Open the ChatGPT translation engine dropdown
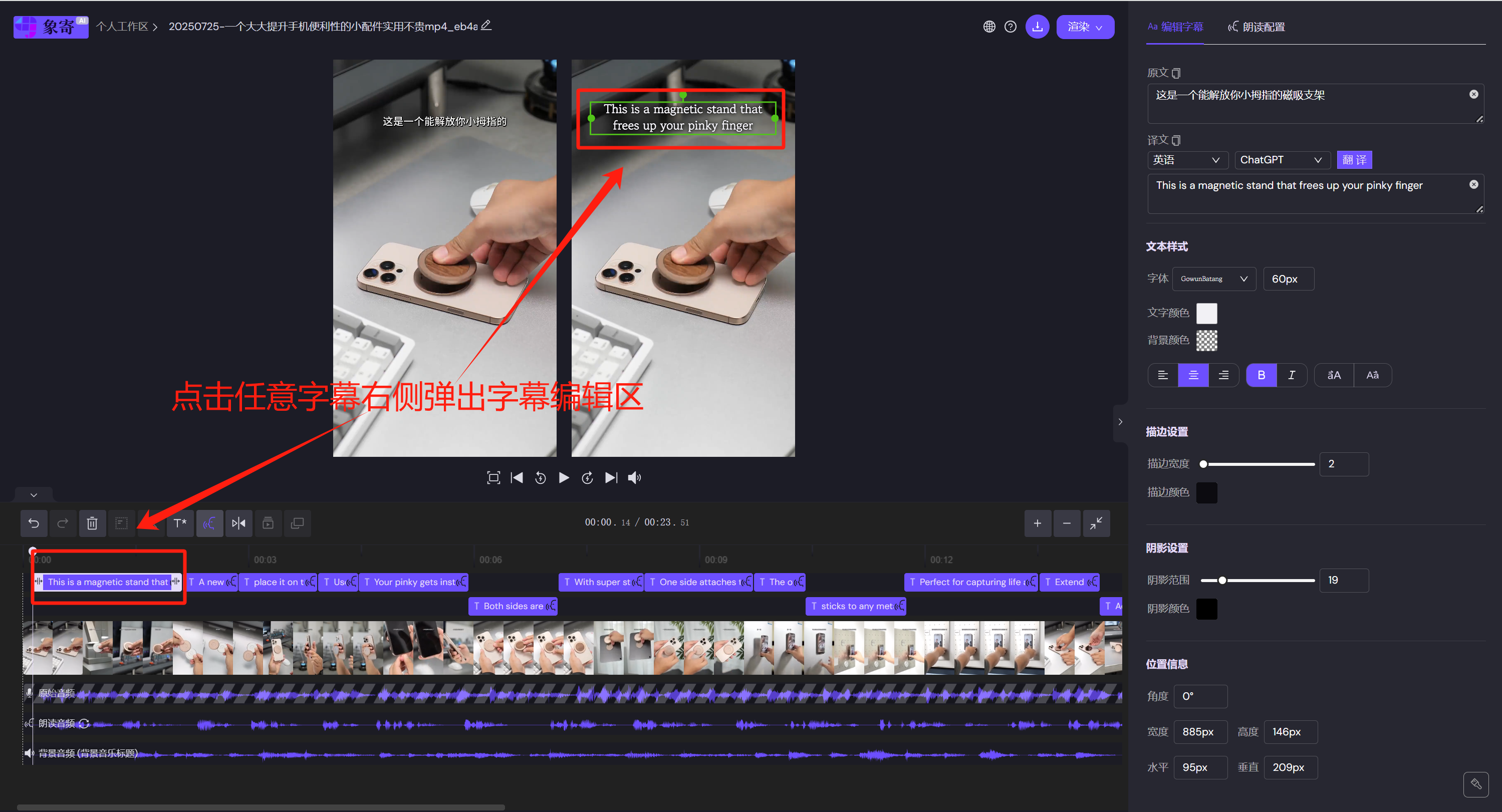Screen dimensions: 1502x812 click(x=1282, y=160)
